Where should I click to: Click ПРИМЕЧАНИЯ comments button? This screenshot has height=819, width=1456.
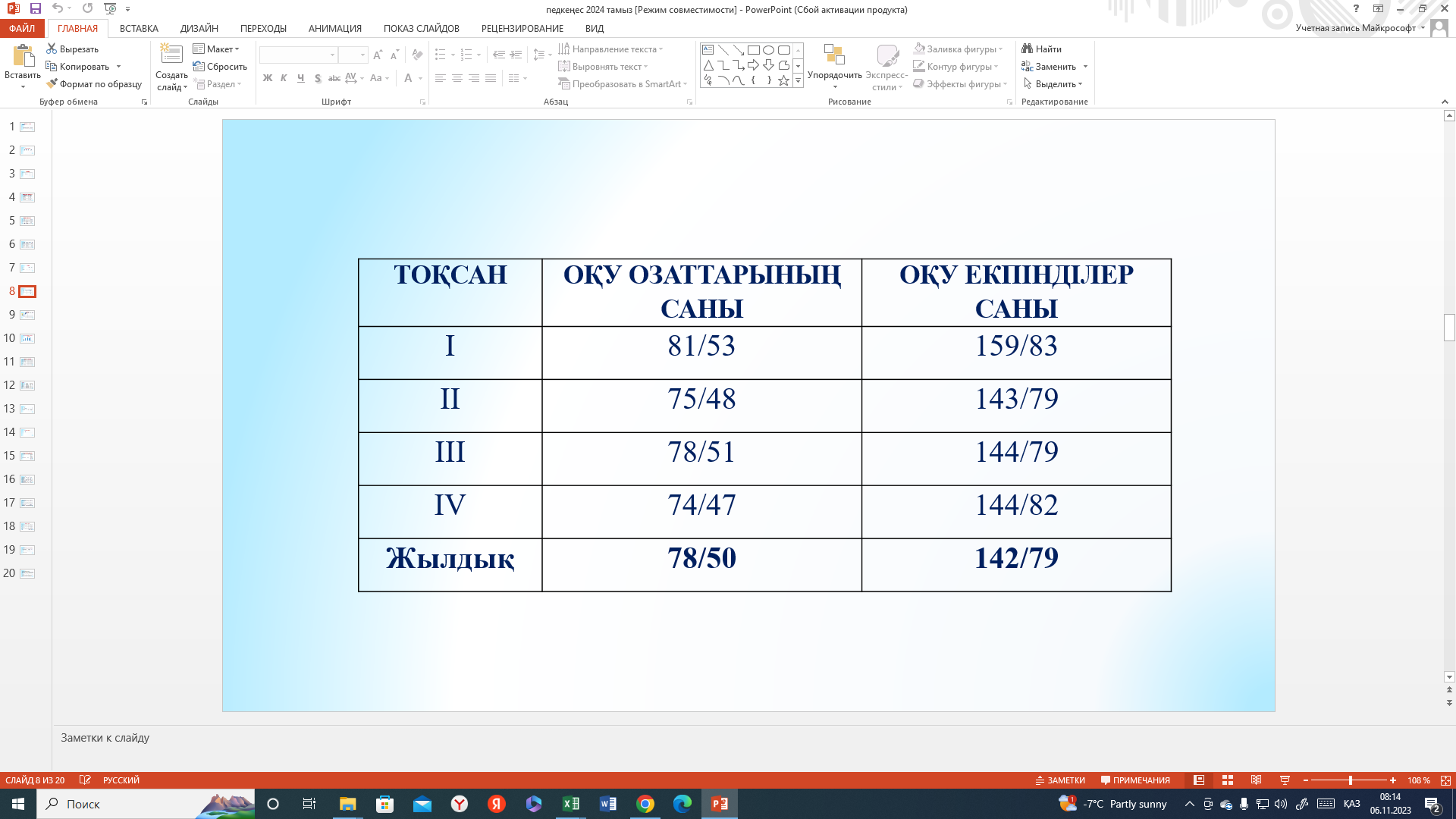[1135, 780]
